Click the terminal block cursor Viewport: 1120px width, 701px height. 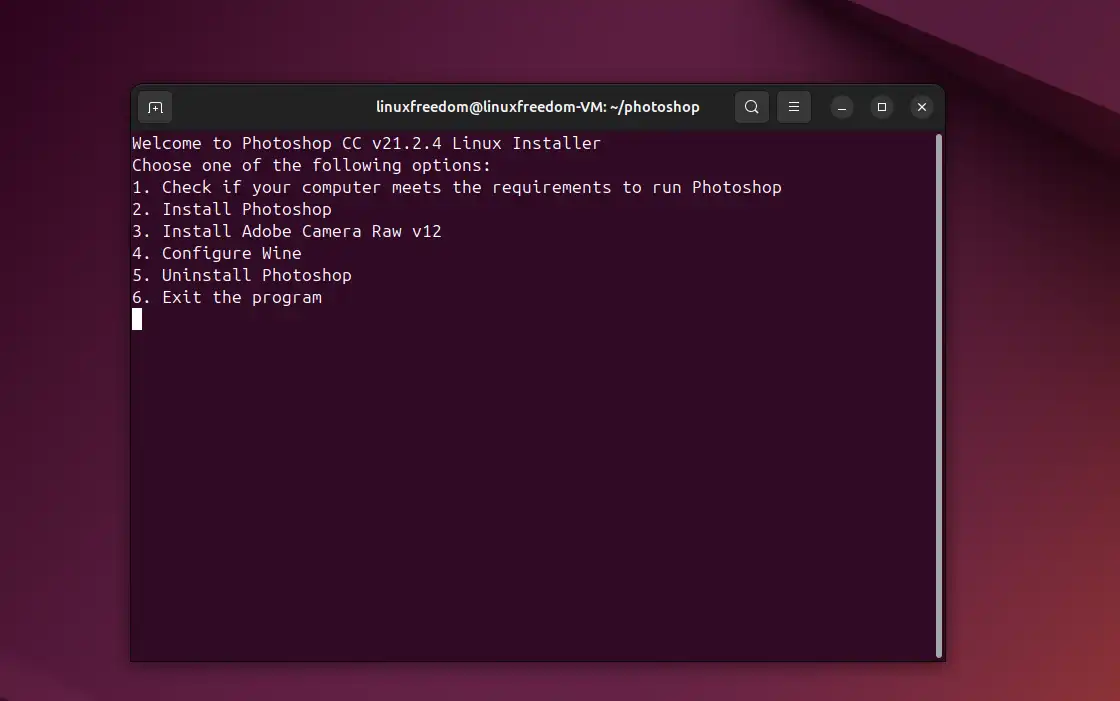click(137, 319)
